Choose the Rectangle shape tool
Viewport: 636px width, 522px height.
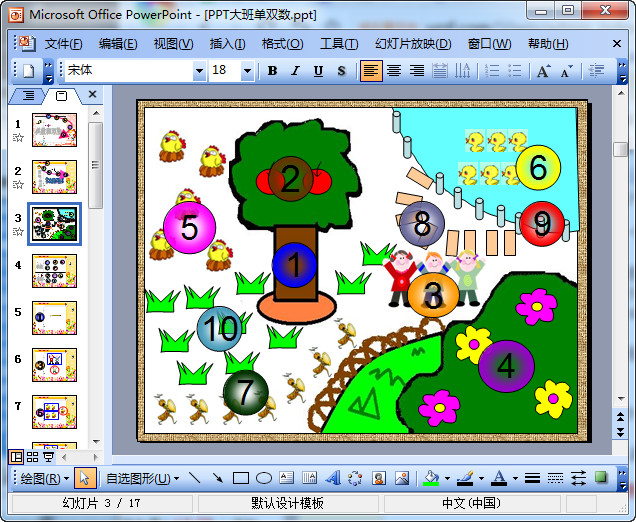(x=240, y=478)
